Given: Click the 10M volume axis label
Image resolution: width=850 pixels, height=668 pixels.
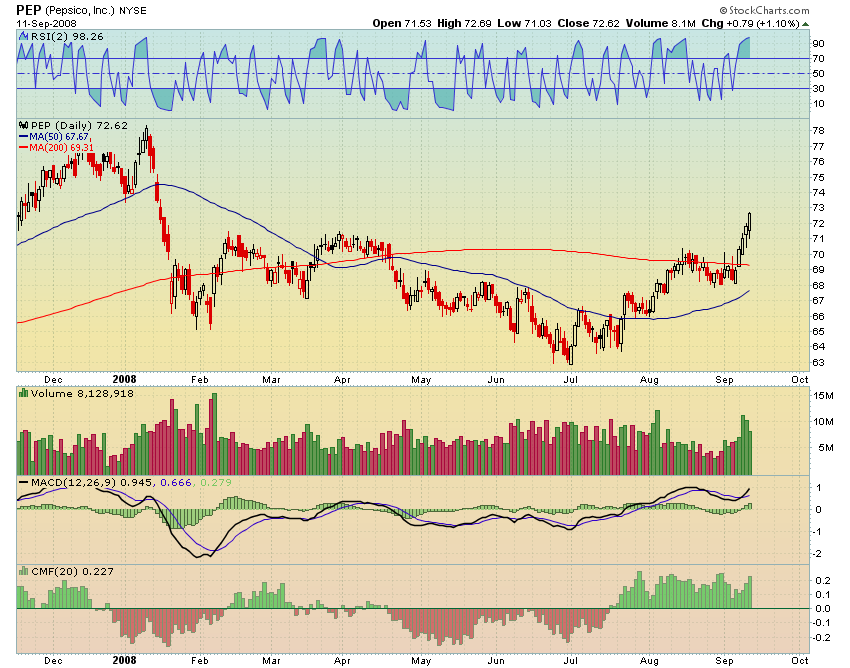Looking at the screenshot, I should 823,422.
